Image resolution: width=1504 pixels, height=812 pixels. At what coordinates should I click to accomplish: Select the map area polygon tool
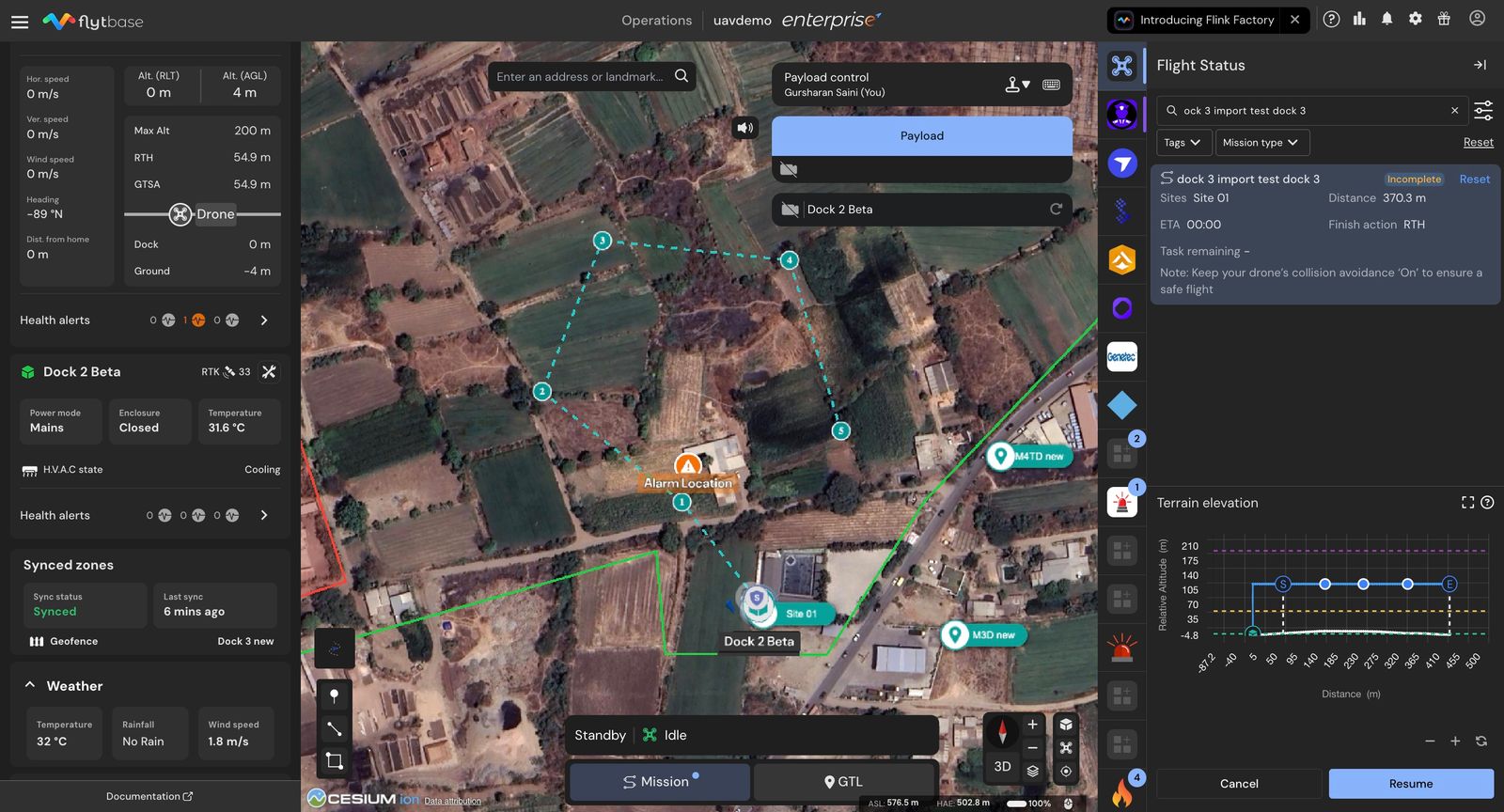(334, 760)
